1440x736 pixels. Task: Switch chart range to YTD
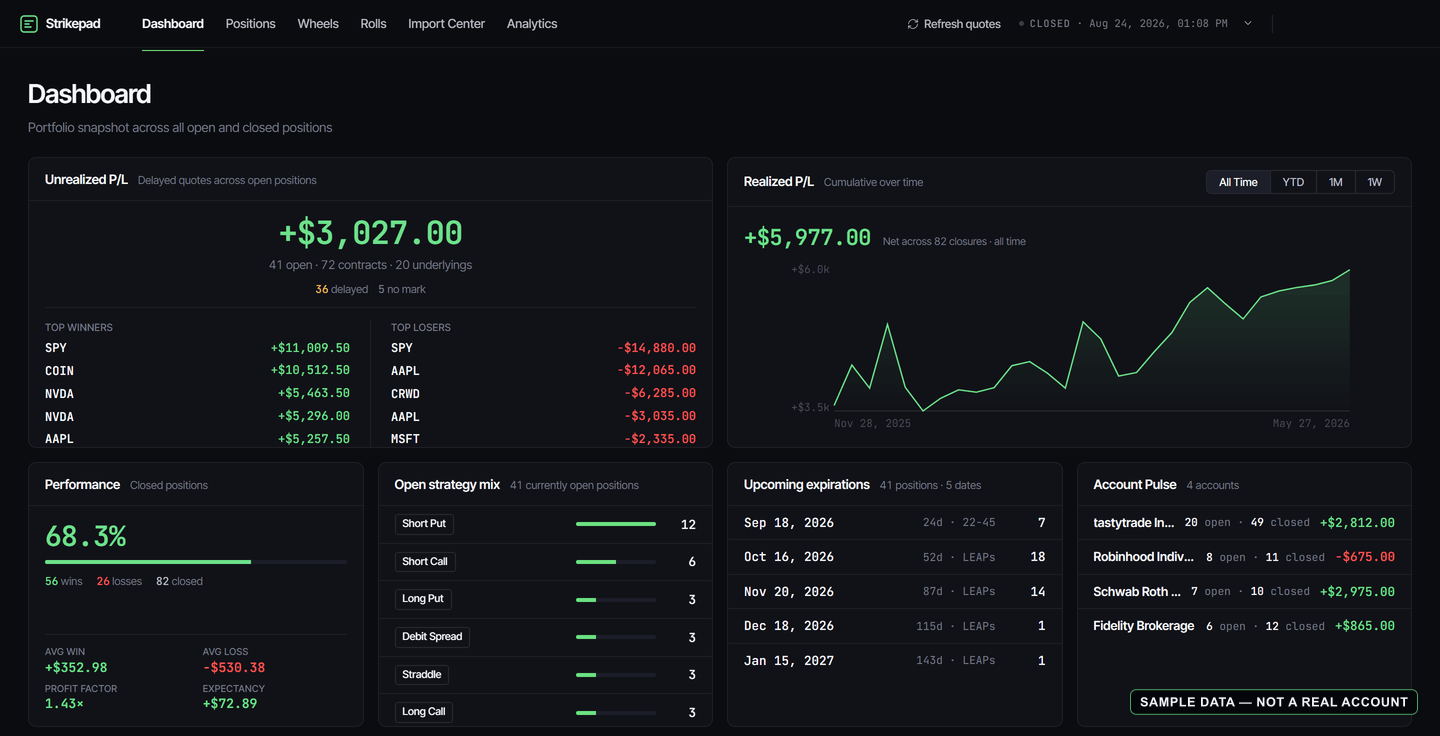click(1293, 182)
